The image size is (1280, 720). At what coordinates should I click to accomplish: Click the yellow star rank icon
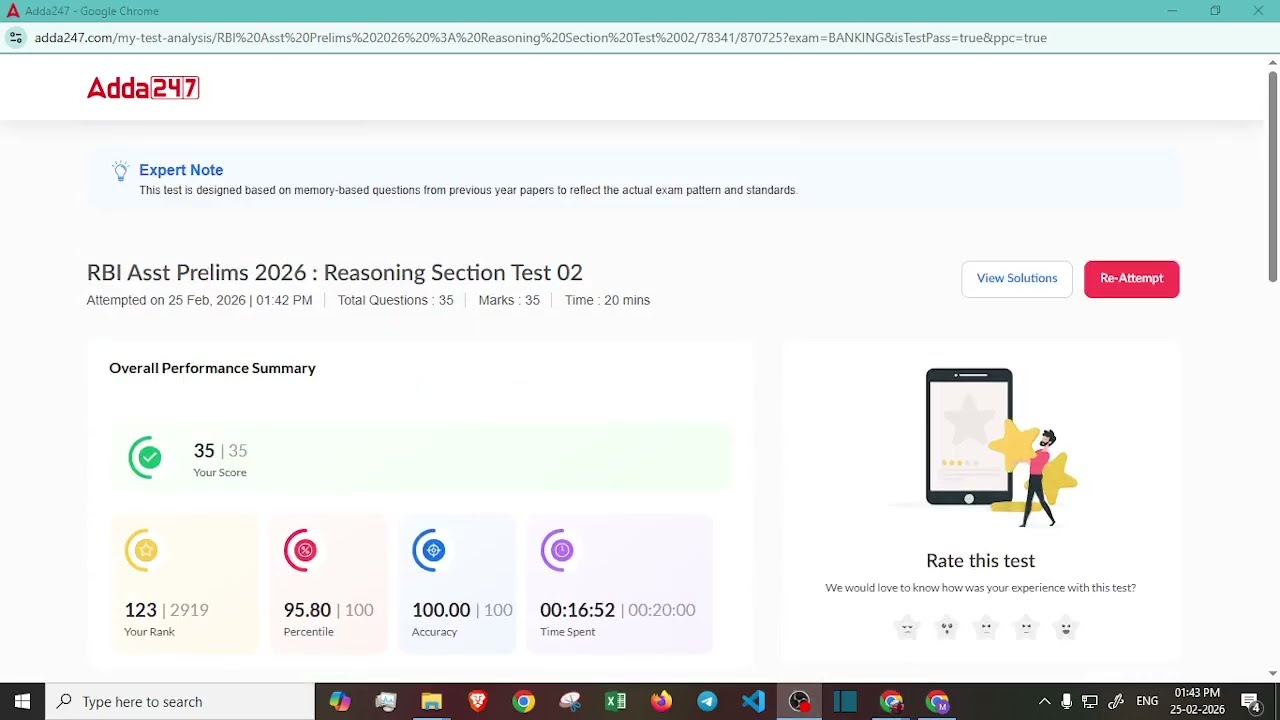(x=144, y=550)
